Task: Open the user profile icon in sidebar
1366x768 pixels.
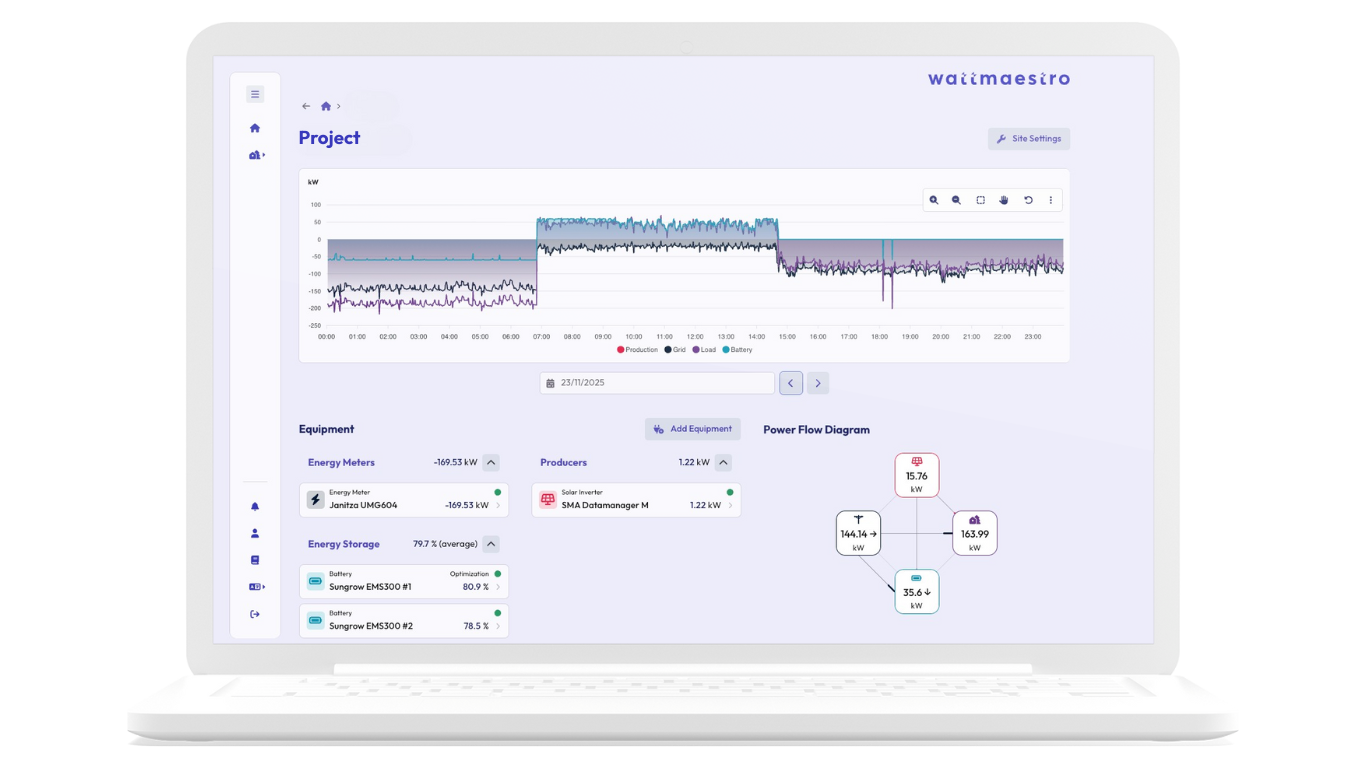Action: pyautogui.click(x=255, y=534)
